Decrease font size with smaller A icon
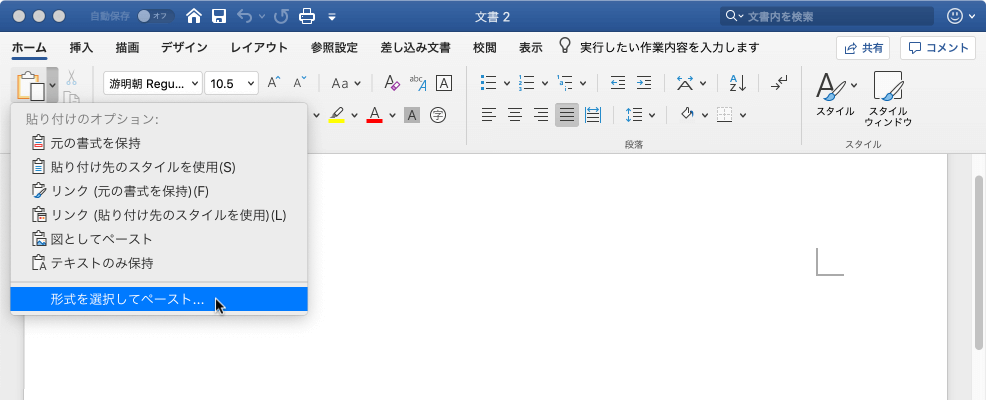 click(x=300, y=82)
